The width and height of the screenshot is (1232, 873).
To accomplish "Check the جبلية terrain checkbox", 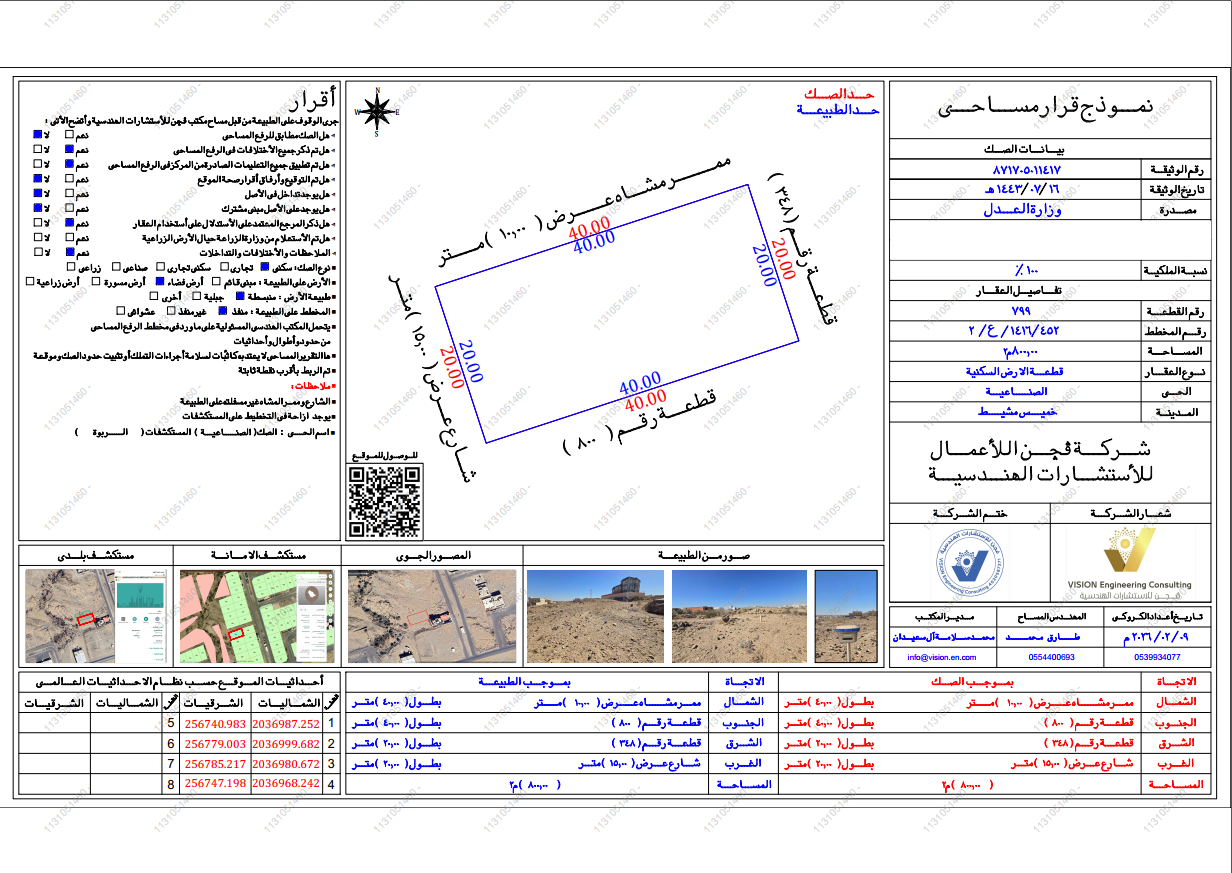I will [197, 296].
